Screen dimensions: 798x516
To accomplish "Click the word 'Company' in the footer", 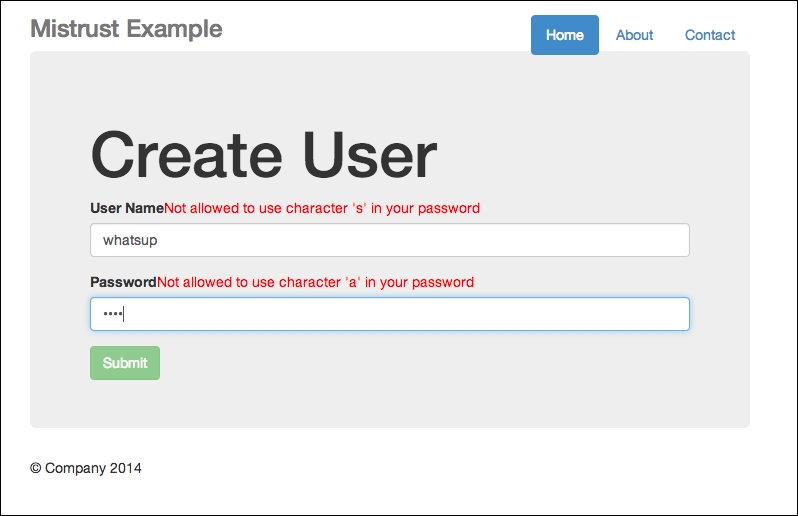I will tap(75, 467).
